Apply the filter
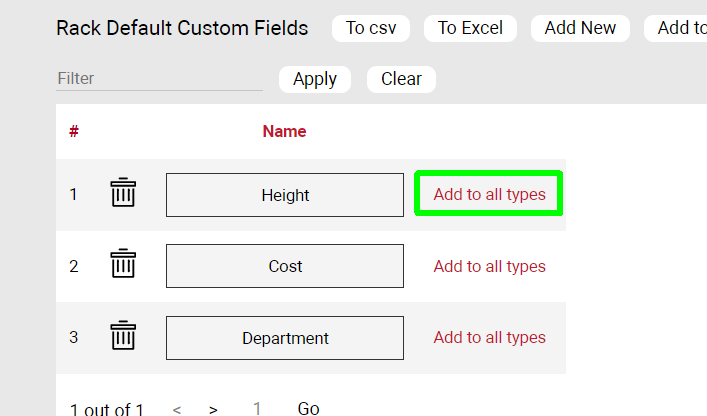This screenshot has height=416, width=707. [x=315, y=79]
